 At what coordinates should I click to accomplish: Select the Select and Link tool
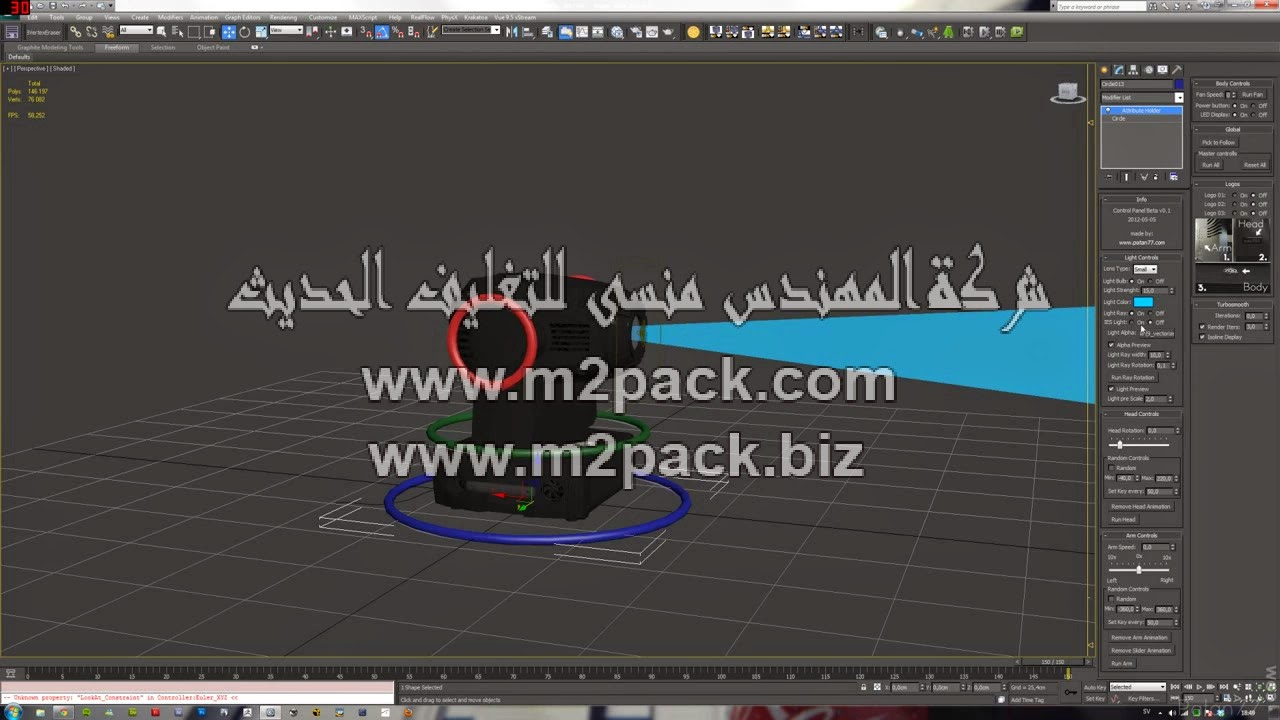click(75, 32)
